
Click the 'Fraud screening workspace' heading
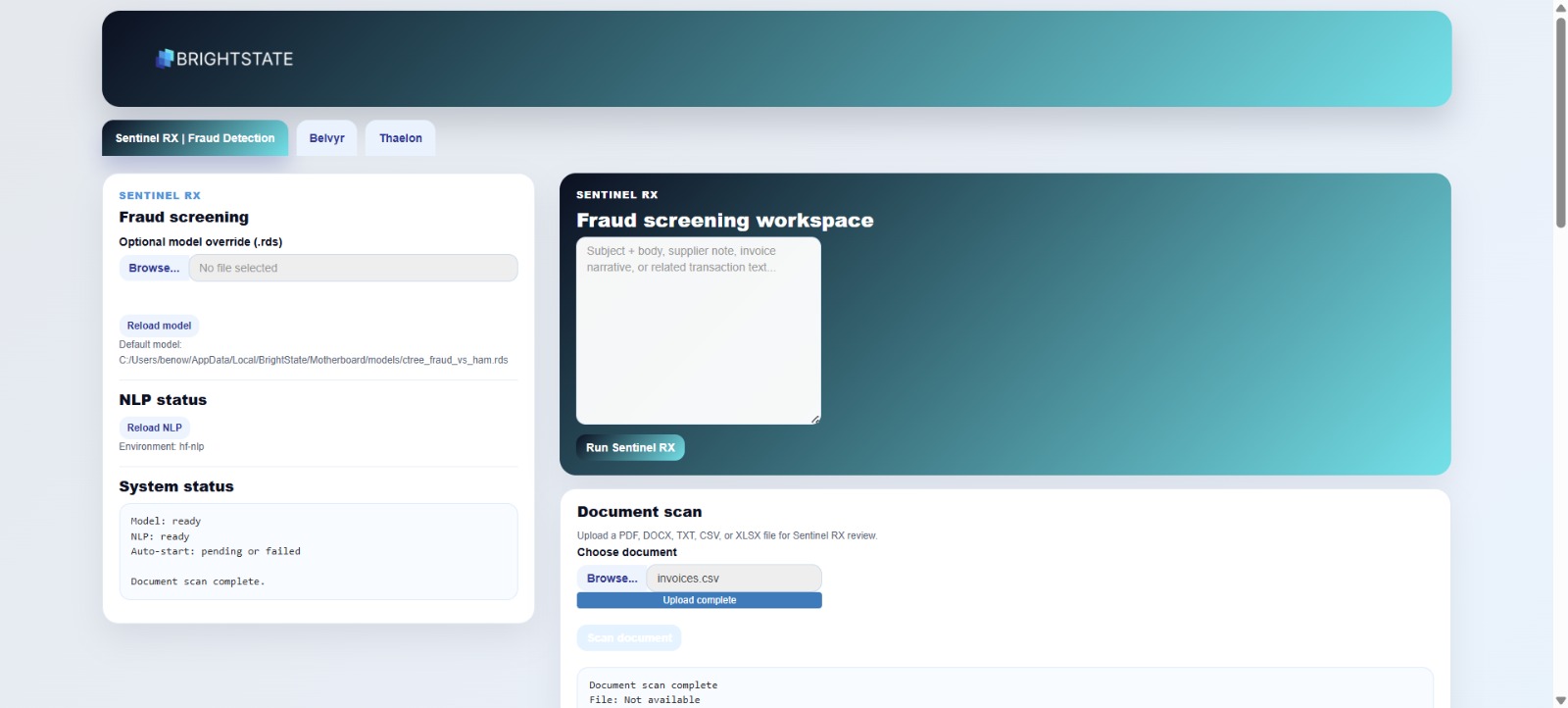click(x=725, y=221)
